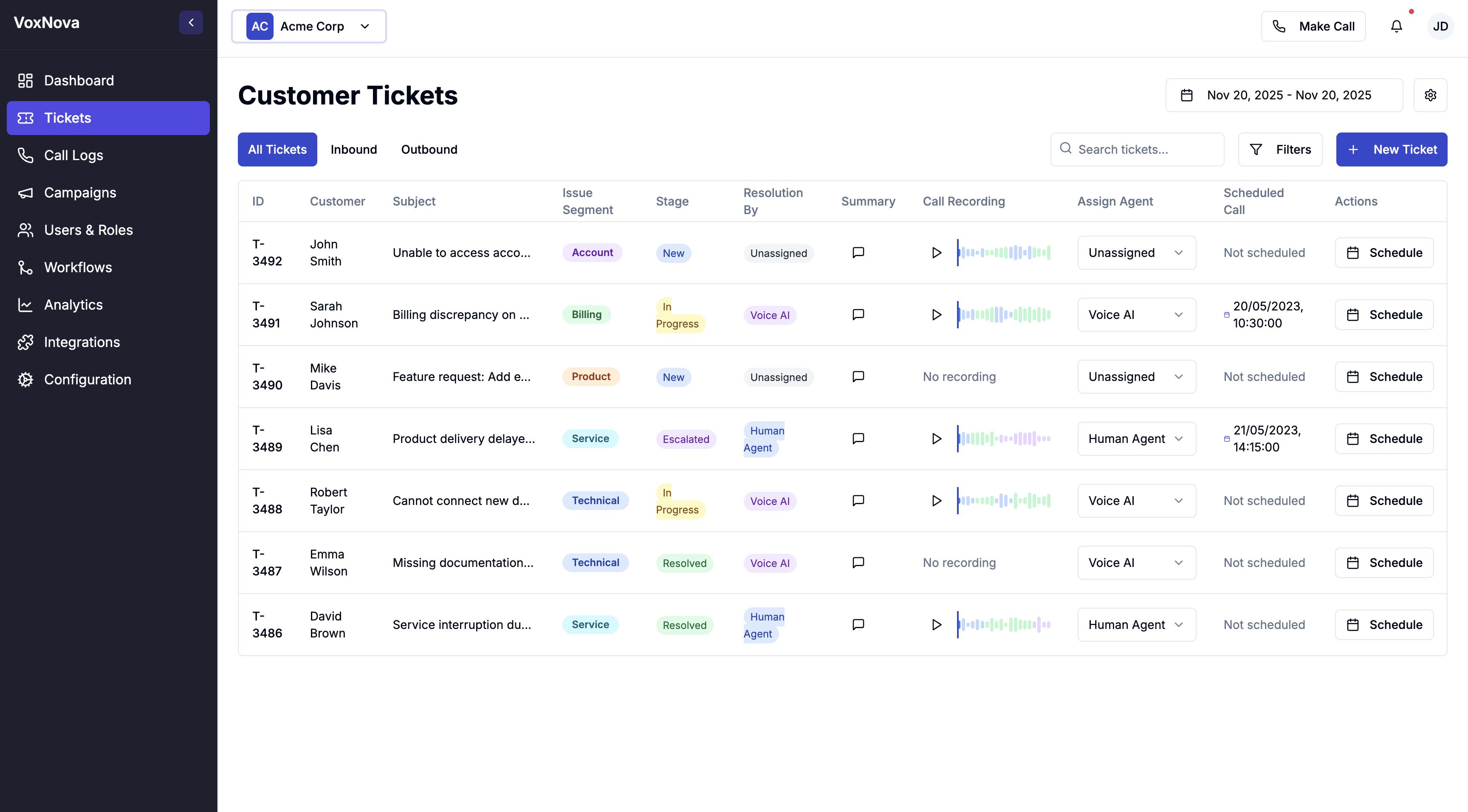Switch to the Inbound tickets tab
1468x812 pixels.
pos(354,149)
